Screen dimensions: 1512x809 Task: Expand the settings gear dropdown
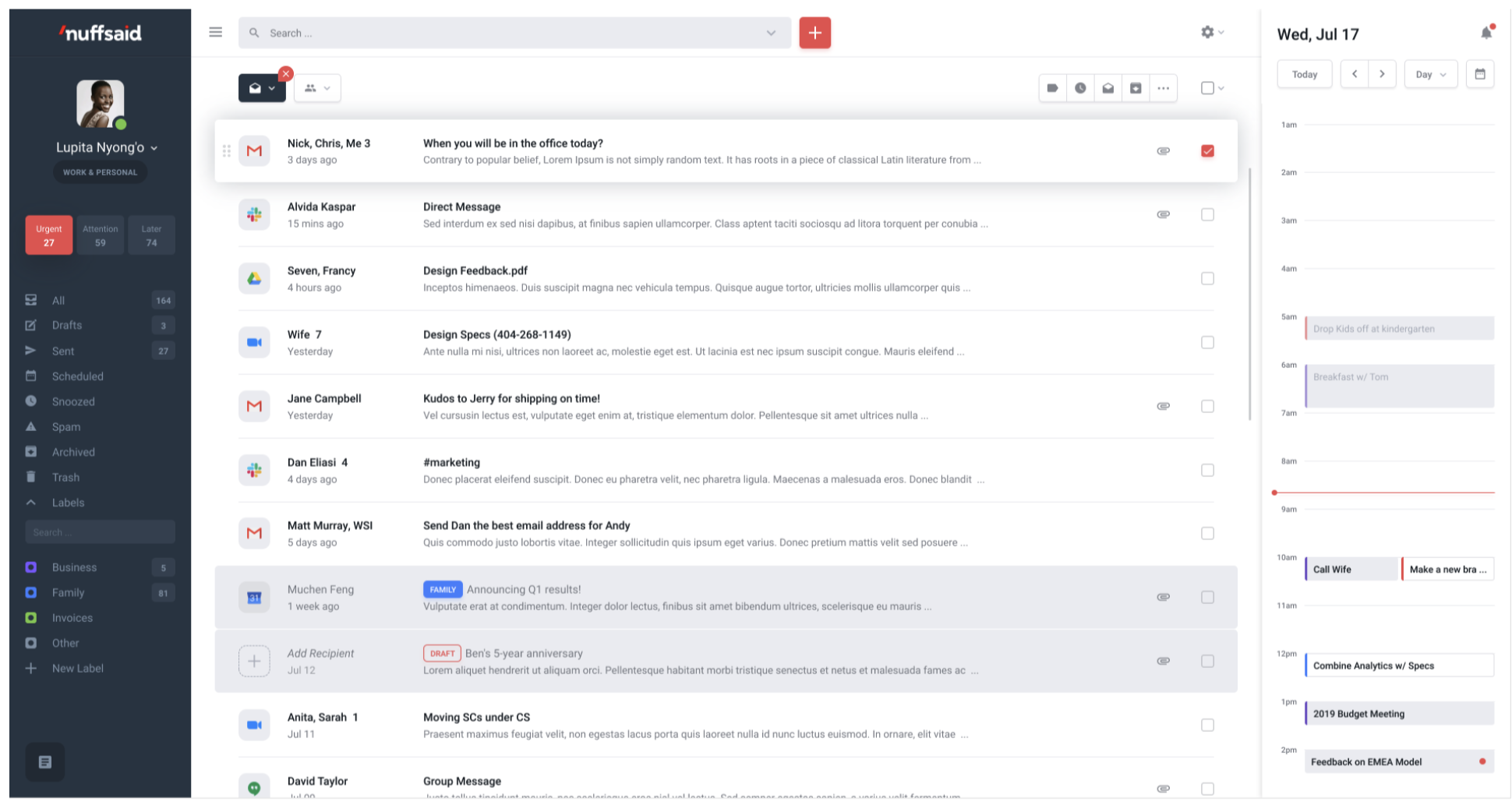pyautogui.click(x=1211, y=32)
